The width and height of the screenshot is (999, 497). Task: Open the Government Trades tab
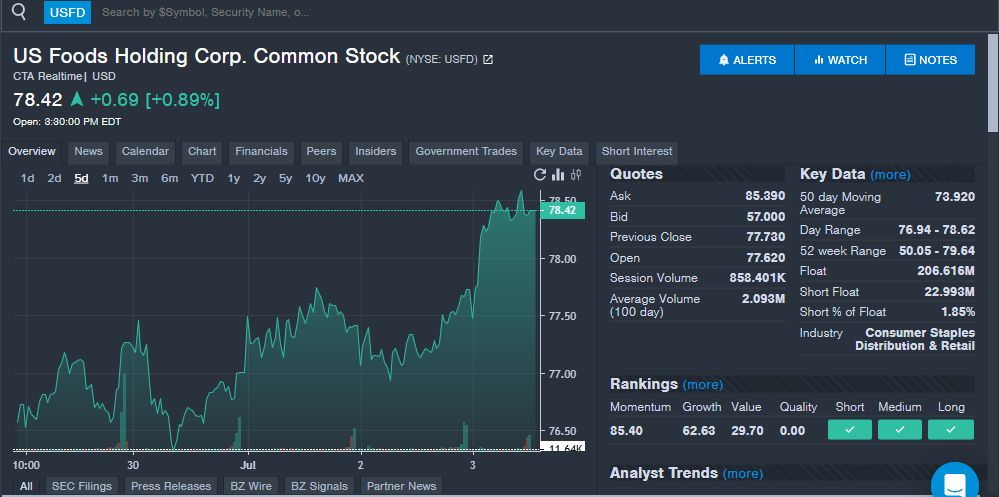(x=466, y=152)
